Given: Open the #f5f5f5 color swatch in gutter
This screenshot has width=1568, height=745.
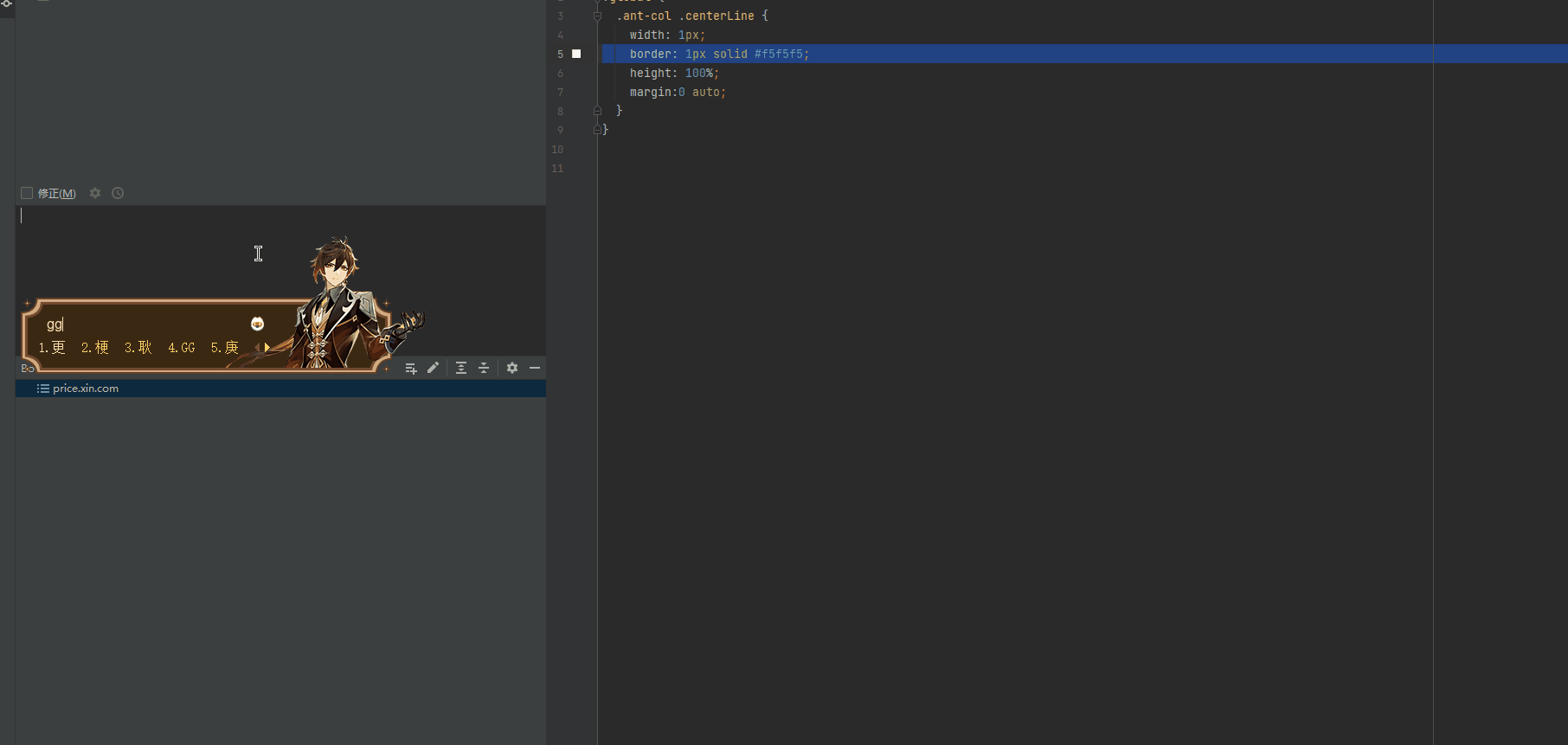Looking at the screenshot, I should point(576,54).
